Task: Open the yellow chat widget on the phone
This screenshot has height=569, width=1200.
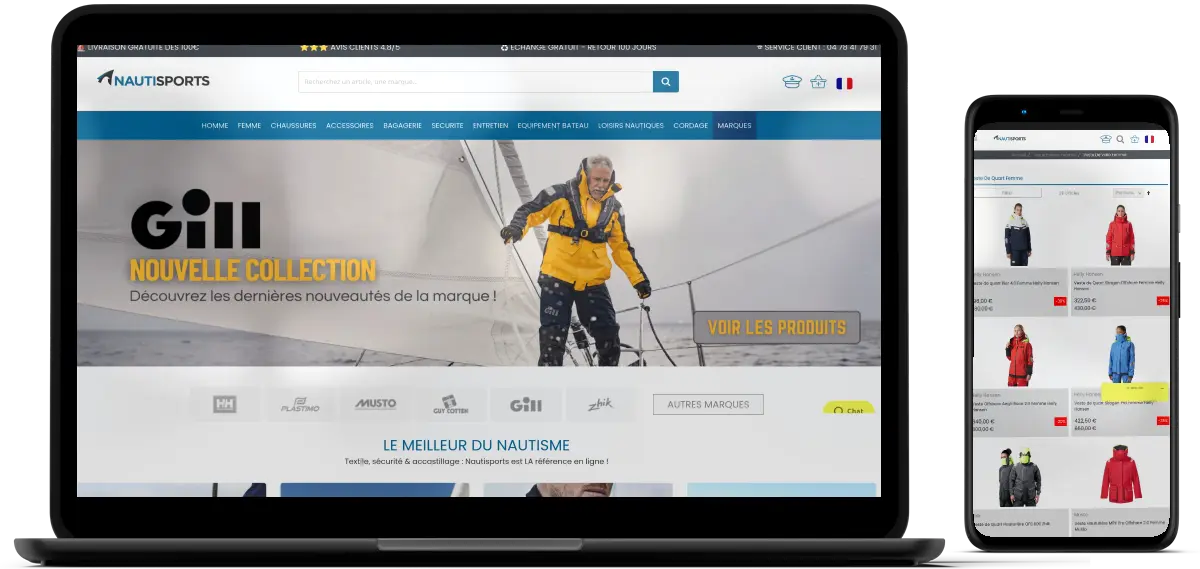Action: pos(1135,390)
